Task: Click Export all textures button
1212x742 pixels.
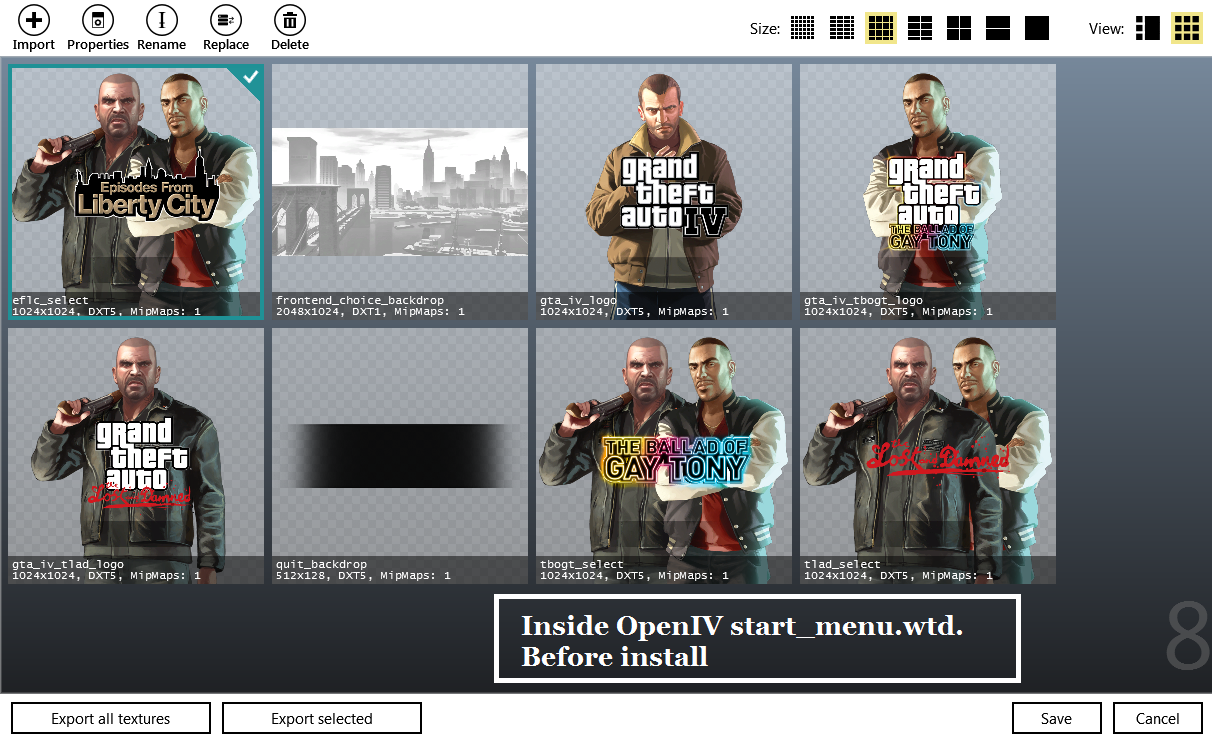Action: coord(111,718)
